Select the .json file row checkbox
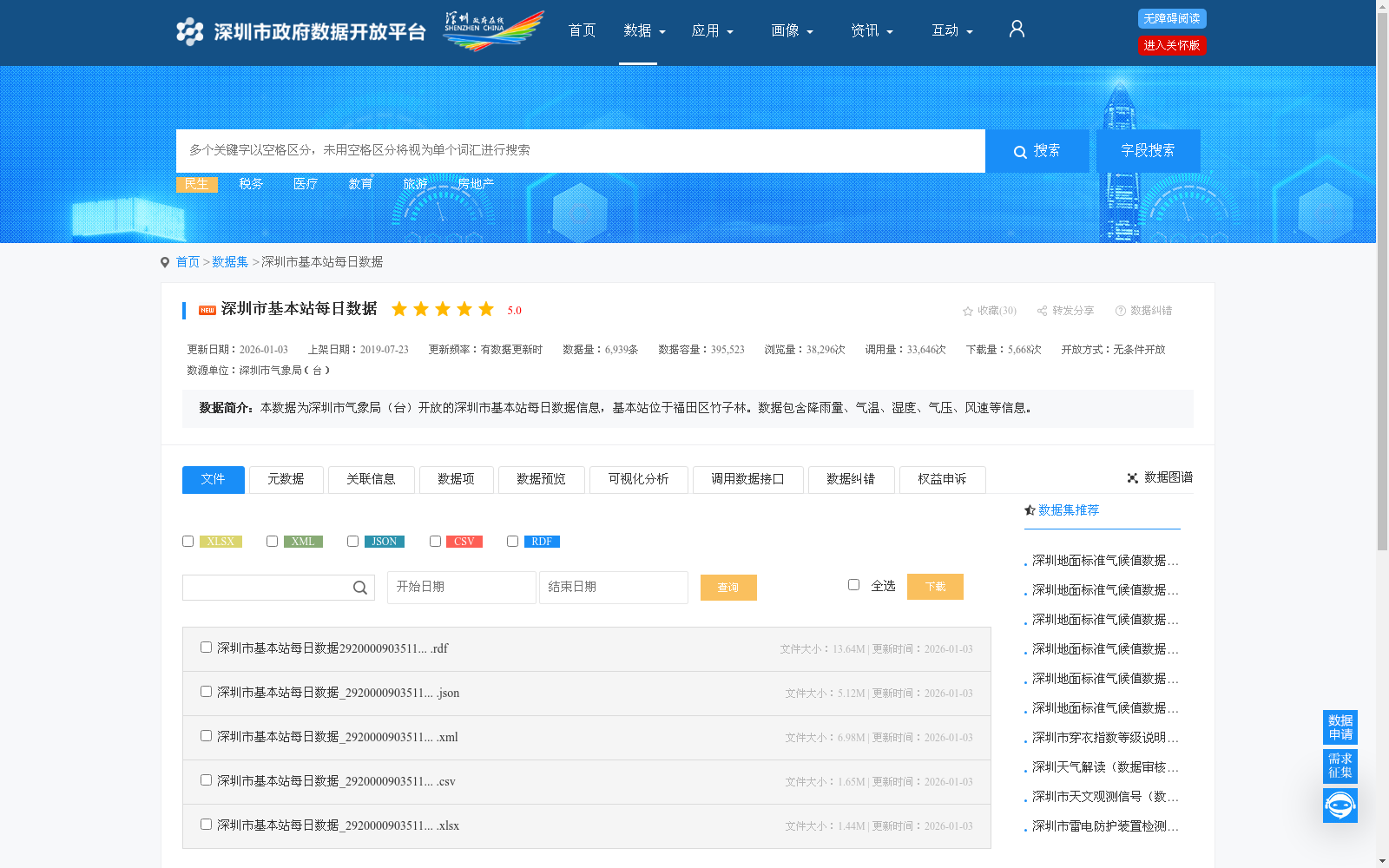This screenshot has height=868, width=1389. 206,692
